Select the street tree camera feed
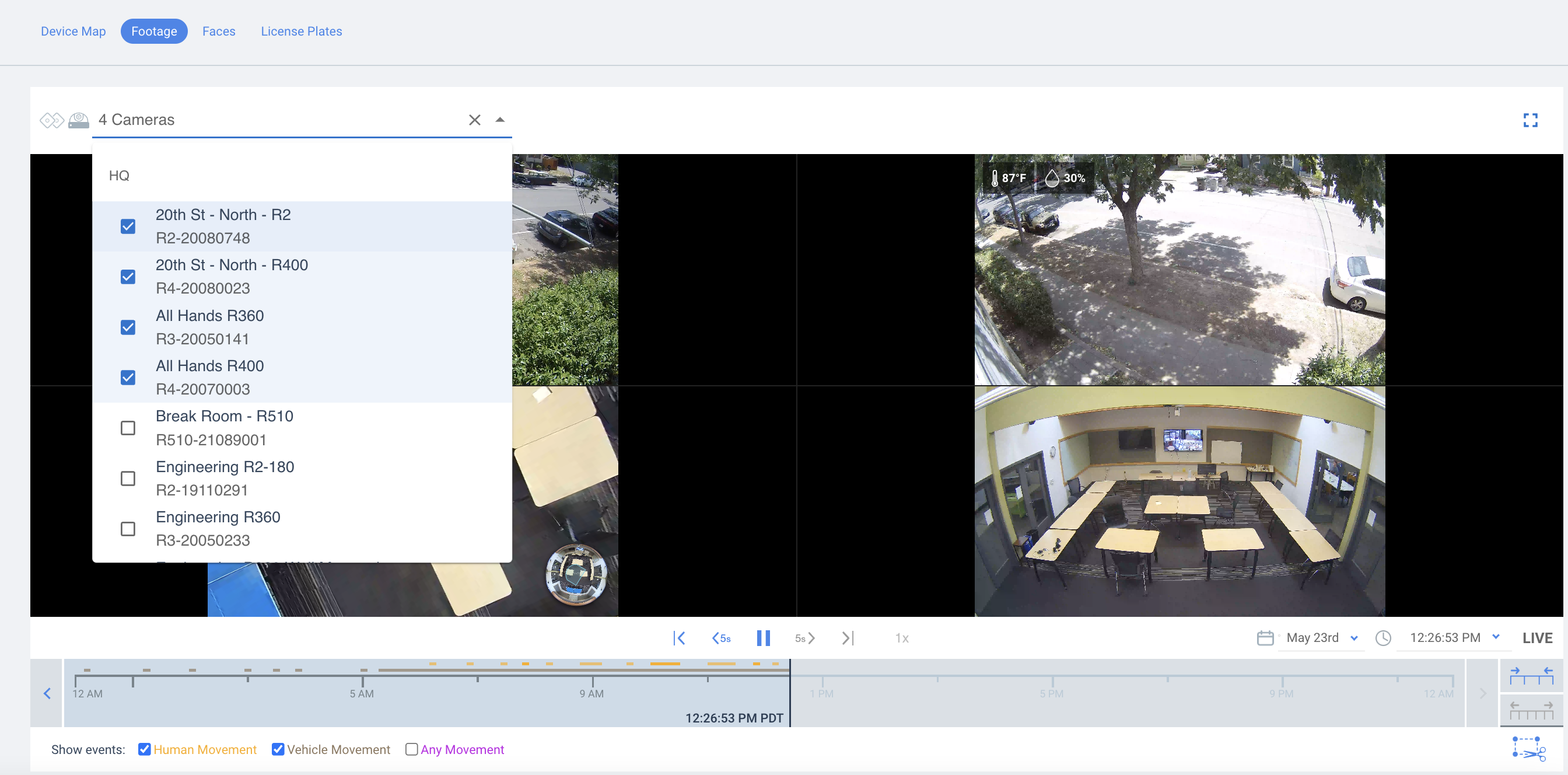Image resolution: width=1568 pixels, height=775 pixels. (x=1179, y=270)
